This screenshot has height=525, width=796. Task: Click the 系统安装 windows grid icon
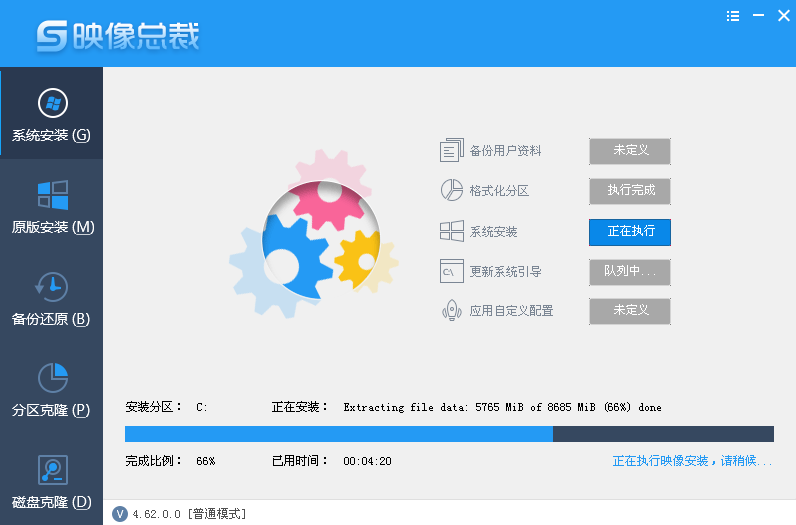[x=451, y=231]
